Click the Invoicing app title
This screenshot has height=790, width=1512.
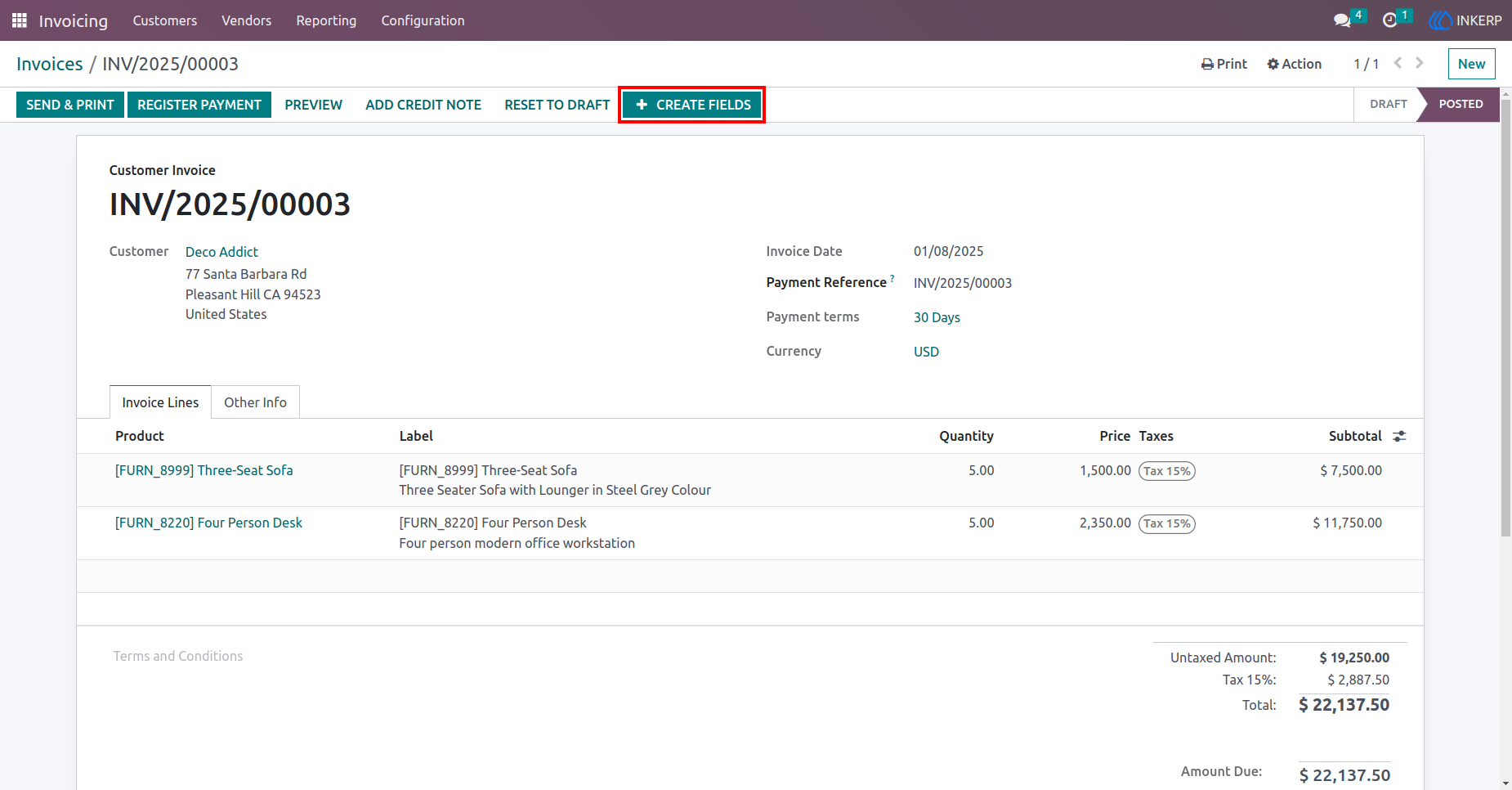point(74,20)
